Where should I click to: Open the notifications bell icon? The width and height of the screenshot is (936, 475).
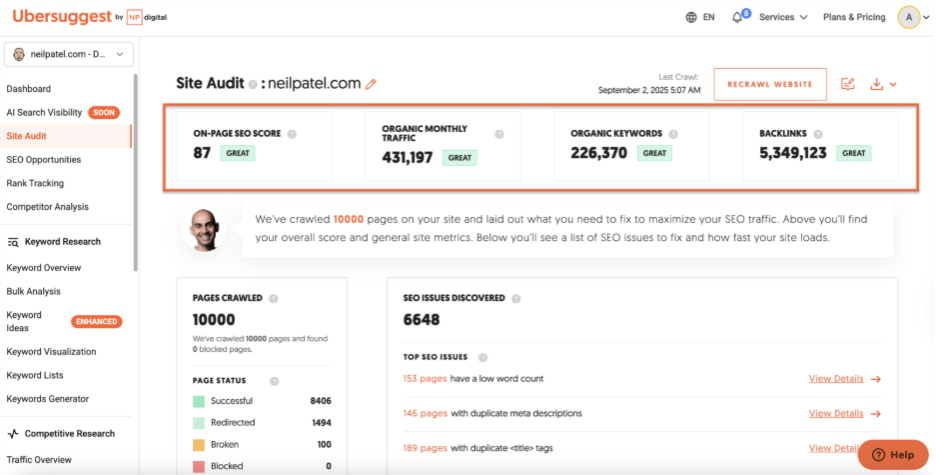737,17
